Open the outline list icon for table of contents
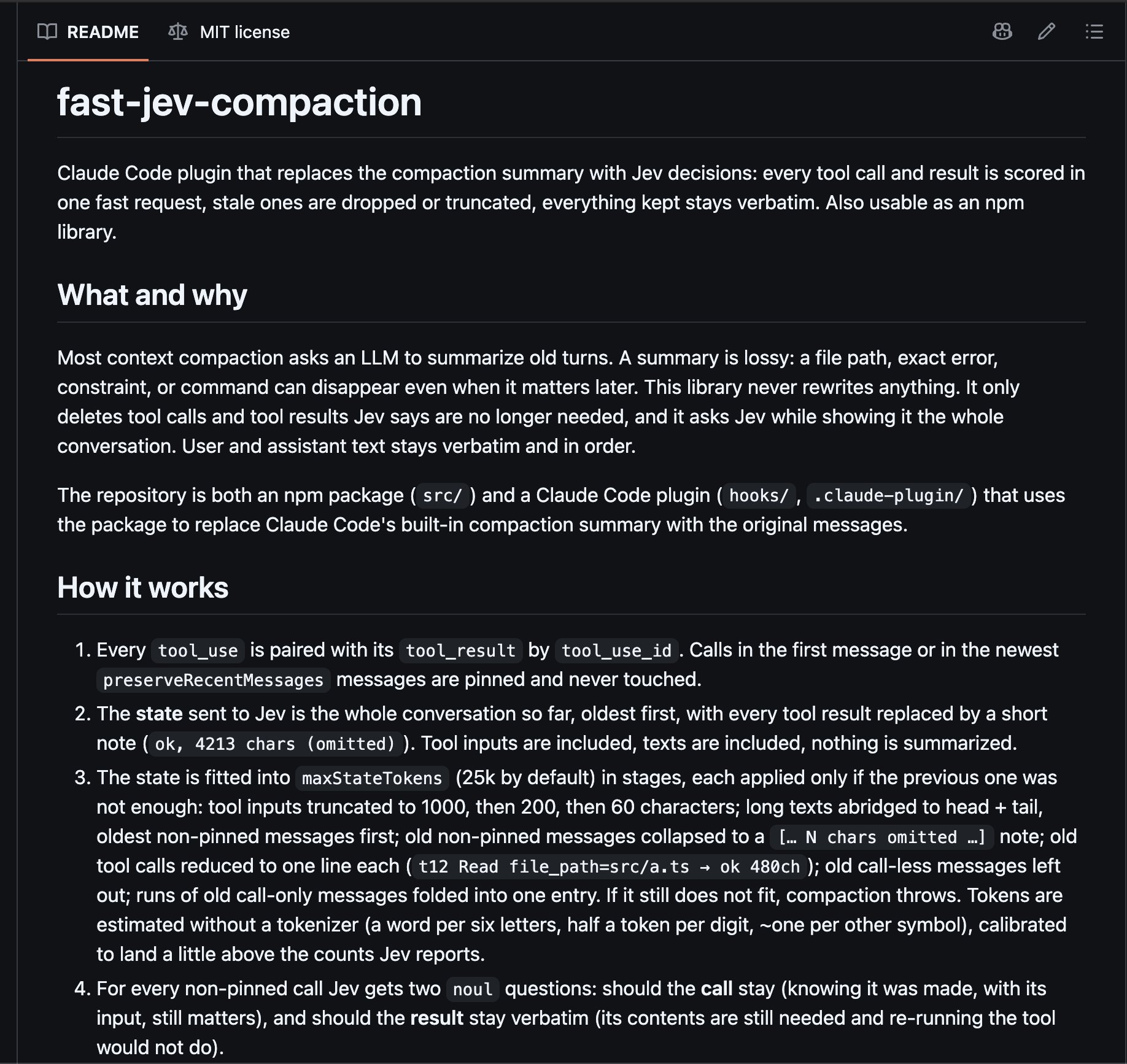The width and height of the screenshot is (1127, 1064). 1094,31
